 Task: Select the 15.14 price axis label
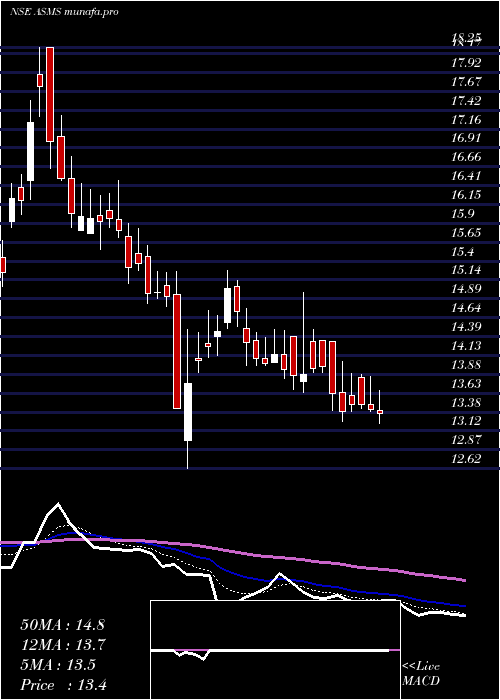click(x=466, y=270)
